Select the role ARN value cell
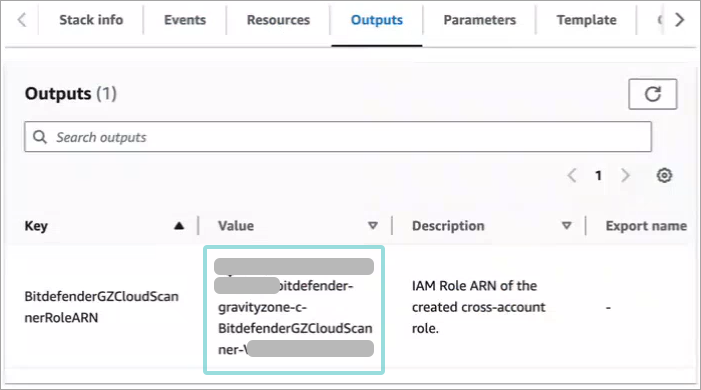701x390 pixels. (x=294, y=309)
